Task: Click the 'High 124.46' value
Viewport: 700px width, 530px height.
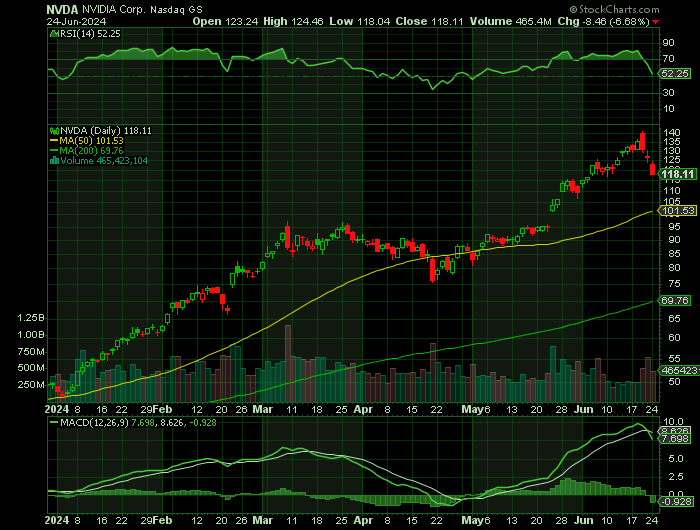Action: coord(293,21)
